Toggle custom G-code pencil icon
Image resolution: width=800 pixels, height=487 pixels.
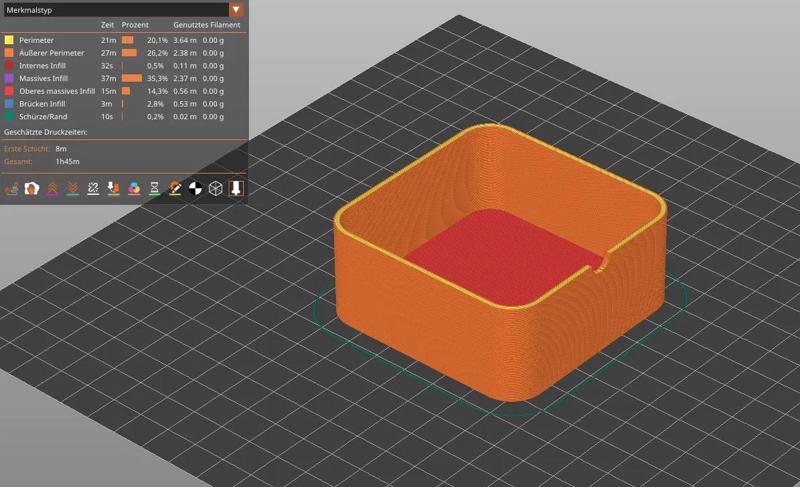[x=174, y=188]
